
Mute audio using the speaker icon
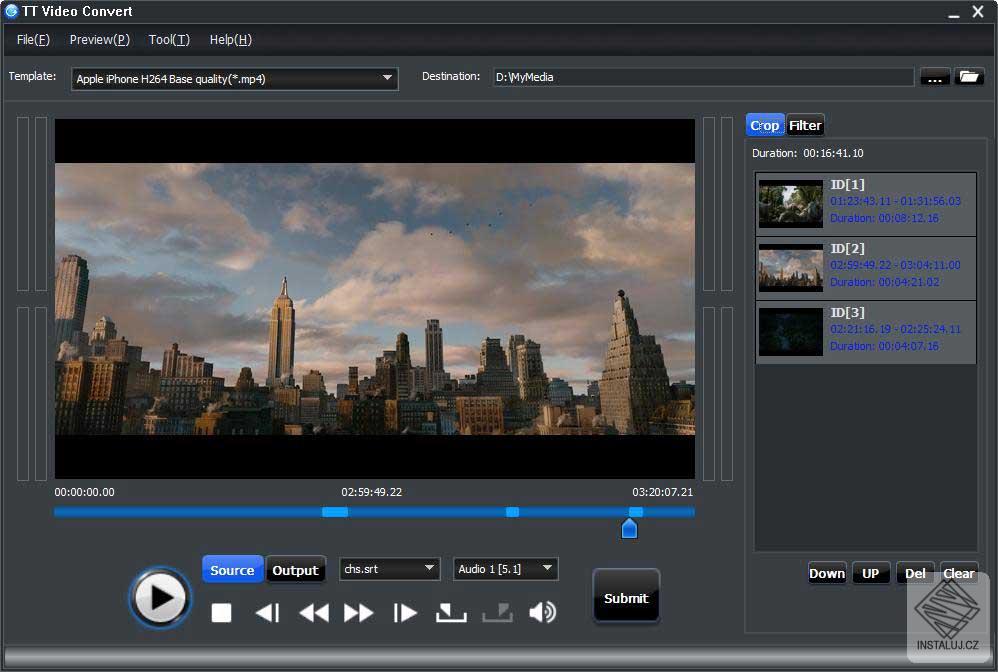click(x=542, y=613)
